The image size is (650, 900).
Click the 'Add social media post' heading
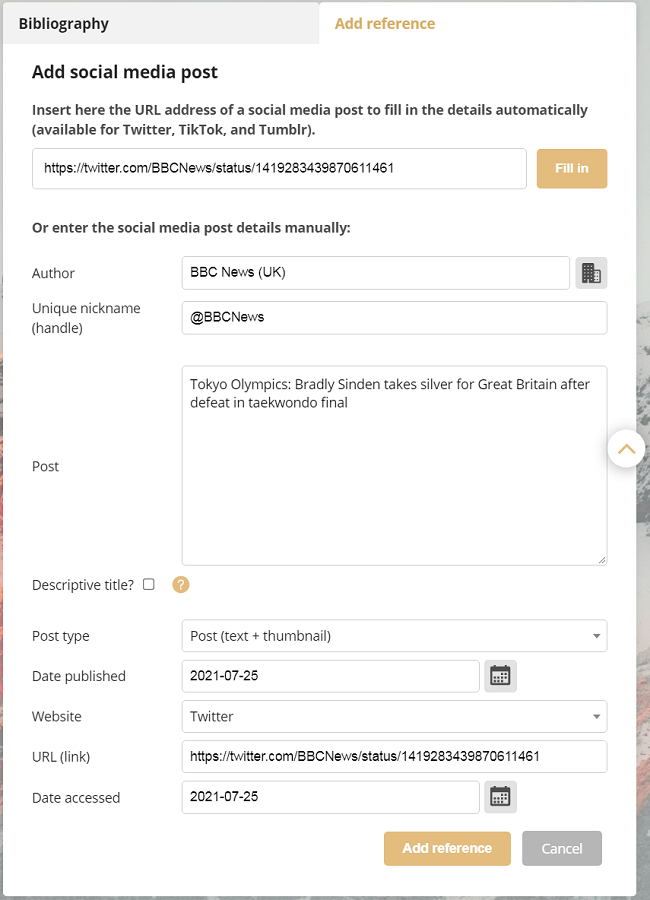[125, 72]
